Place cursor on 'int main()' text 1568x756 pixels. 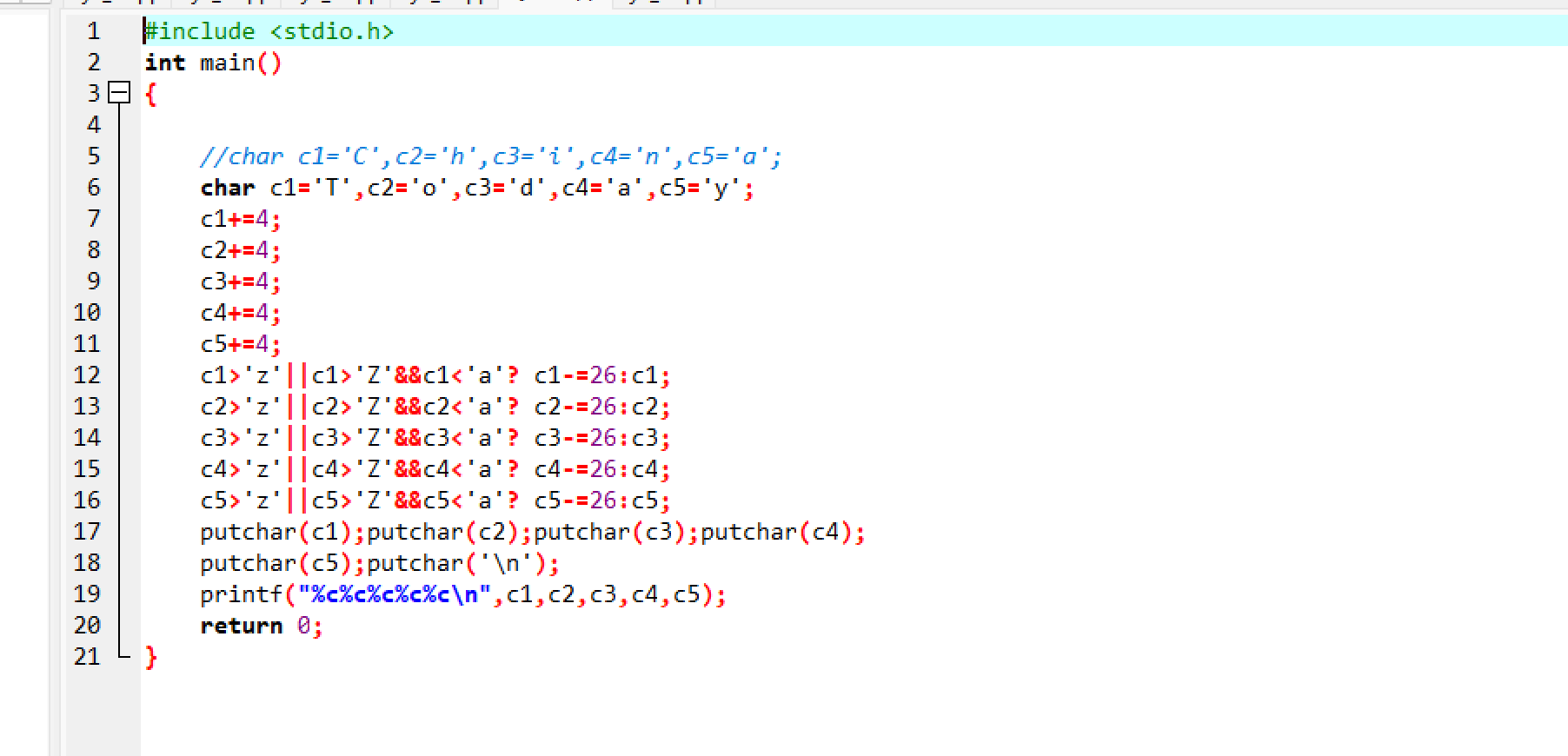[213, 63]
